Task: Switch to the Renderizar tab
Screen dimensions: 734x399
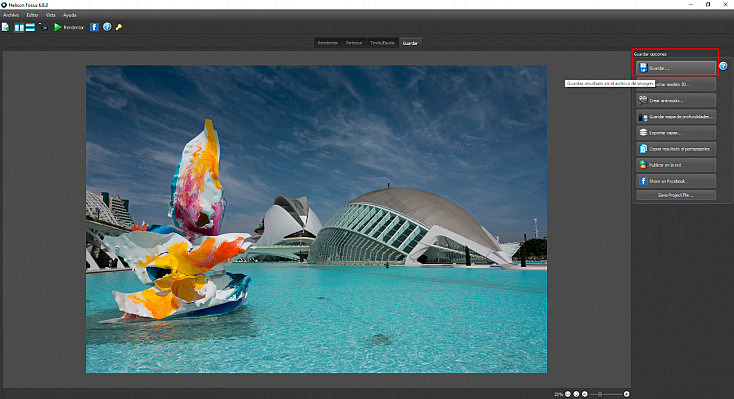Action: tap(328, 43)
